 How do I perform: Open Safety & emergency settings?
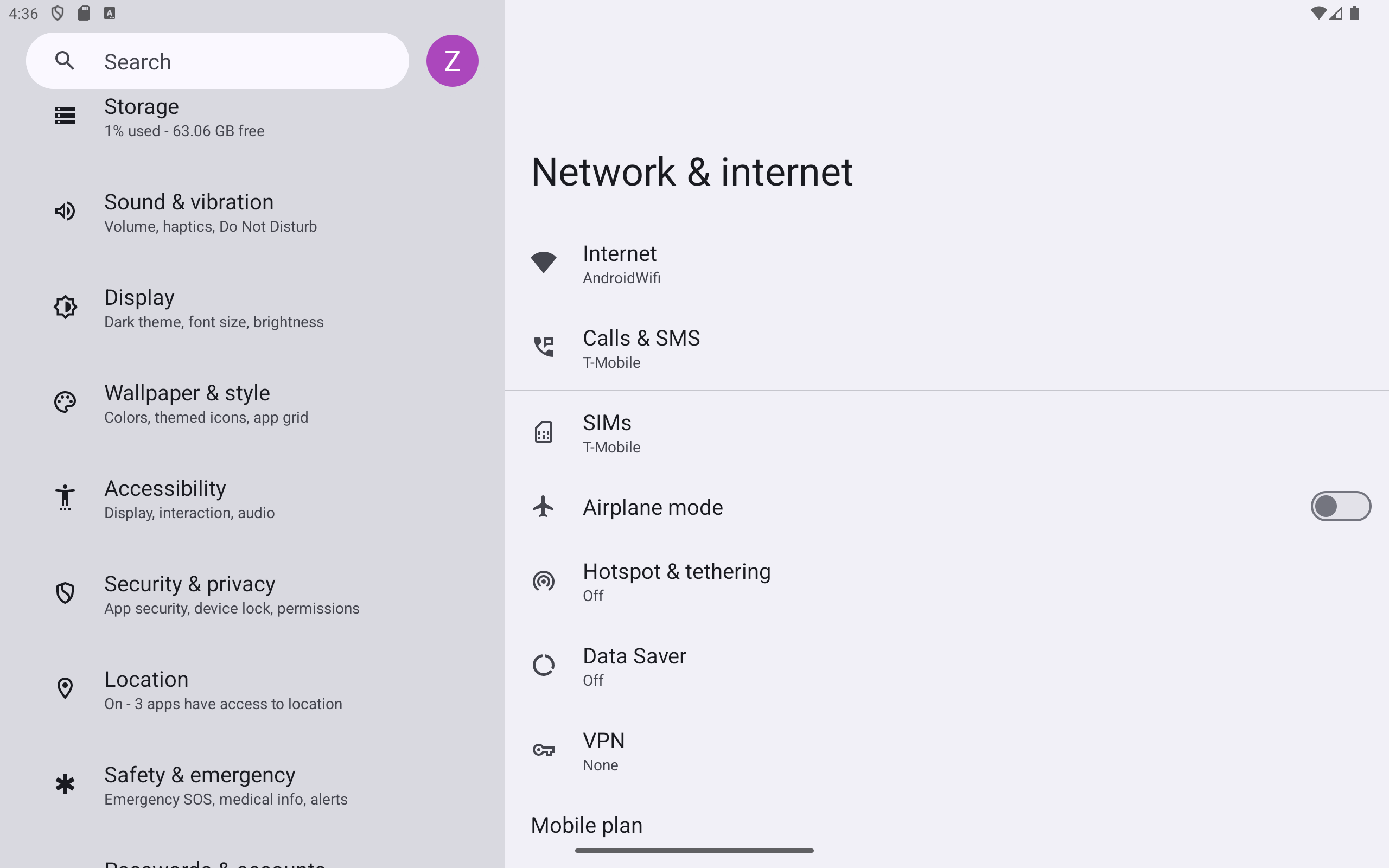(252, 786)
